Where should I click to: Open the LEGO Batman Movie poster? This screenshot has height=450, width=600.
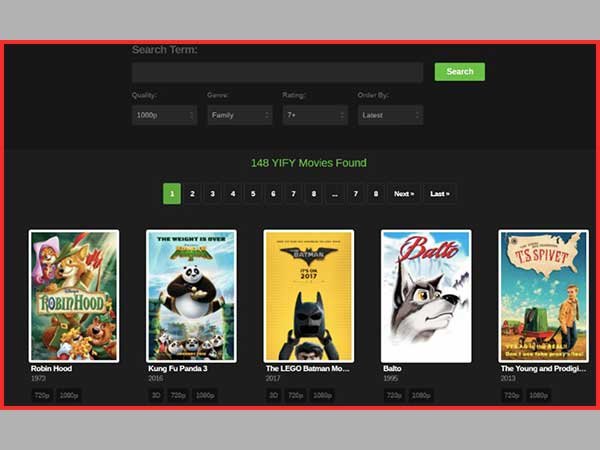[309, 296]
